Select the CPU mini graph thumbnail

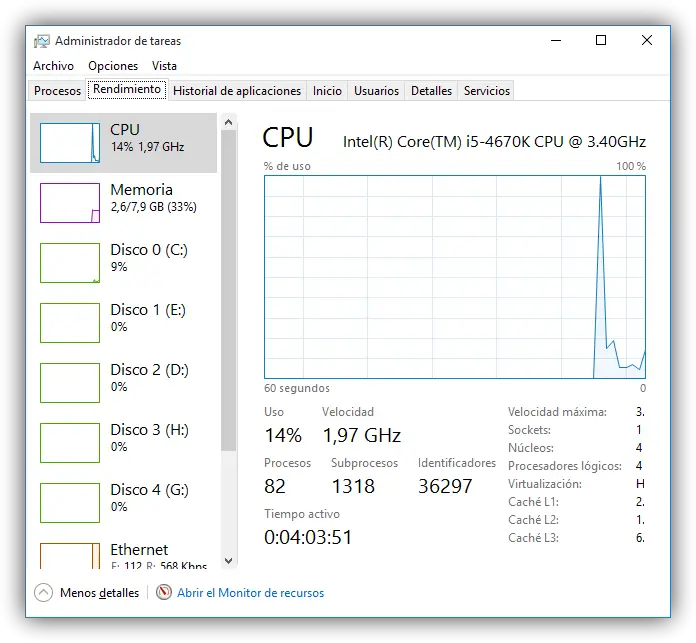70,143
